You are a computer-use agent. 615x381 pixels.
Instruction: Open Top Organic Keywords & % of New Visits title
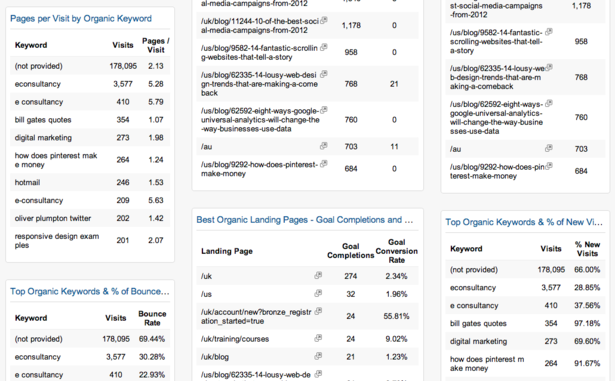[524, 222]
